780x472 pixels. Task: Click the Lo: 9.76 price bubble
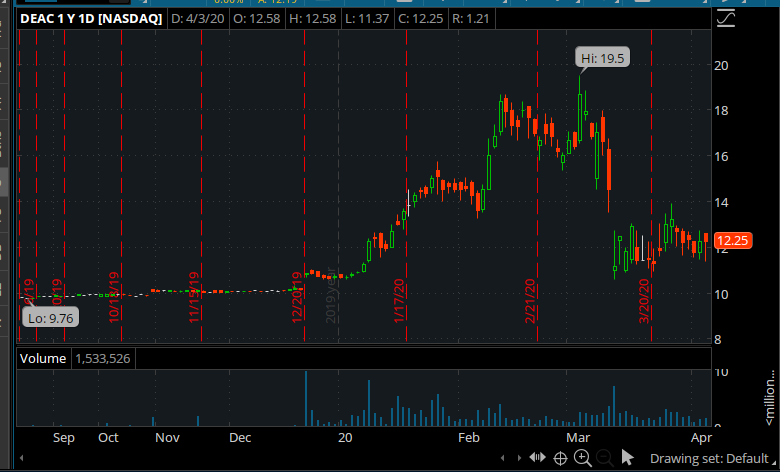[51, 318]
